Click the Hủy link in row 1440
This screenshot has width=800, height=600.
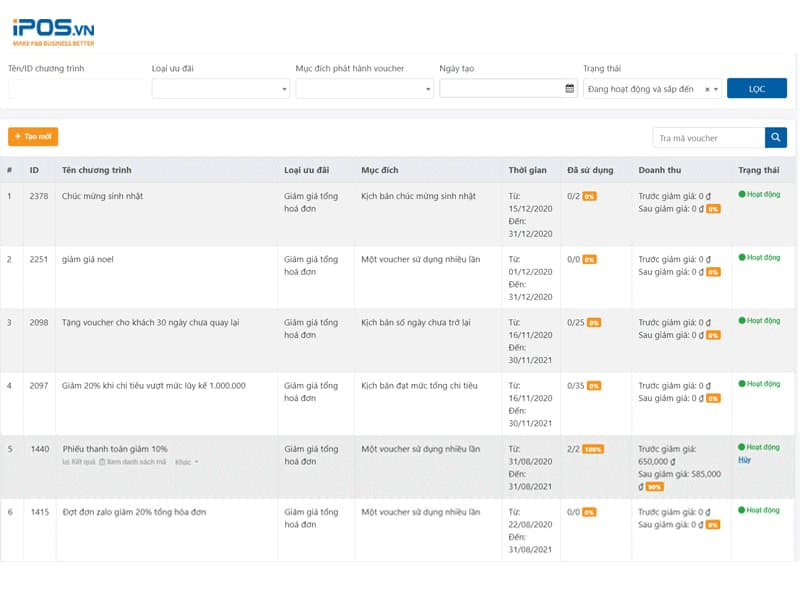pos(744,459)
